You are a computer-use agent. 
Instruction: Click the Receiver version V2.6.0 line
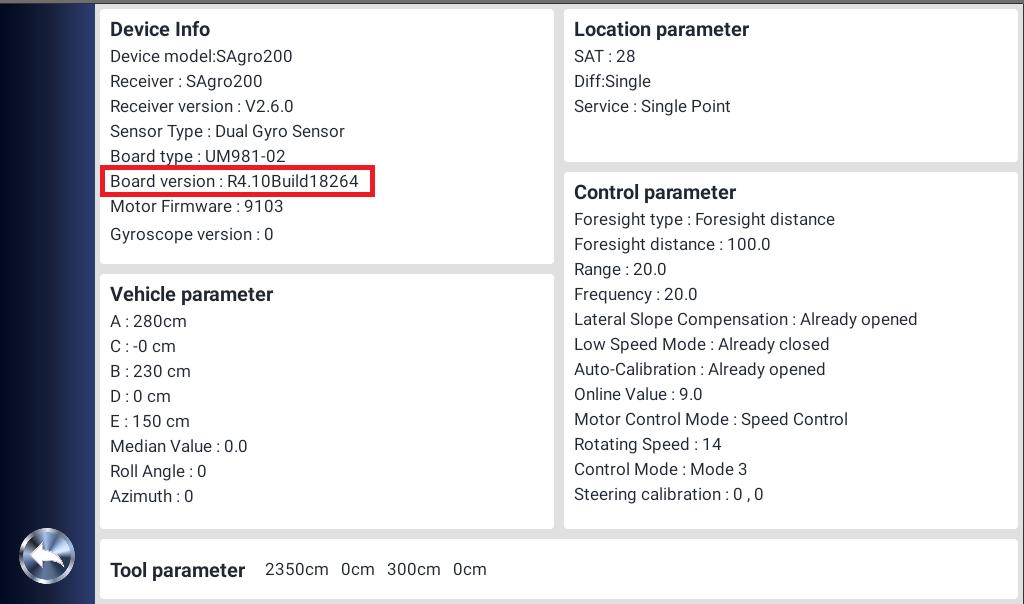pos(202,106)
